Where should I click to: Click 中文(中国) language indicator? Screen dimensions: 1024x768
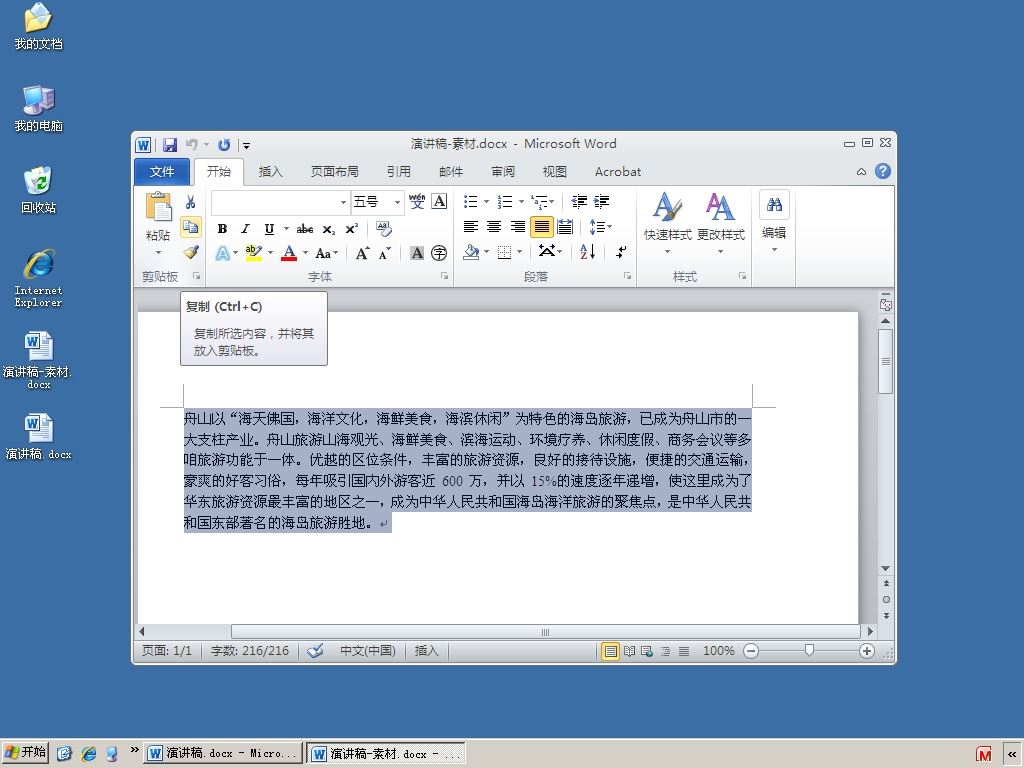tap(368, 651)
